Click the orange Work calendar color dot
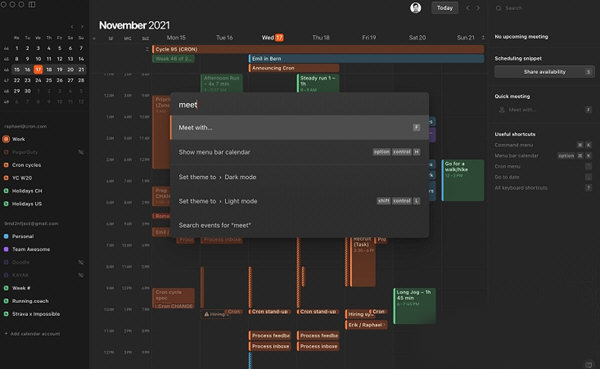Viewport: 600px width, 369px height. (x=6, y=139)
